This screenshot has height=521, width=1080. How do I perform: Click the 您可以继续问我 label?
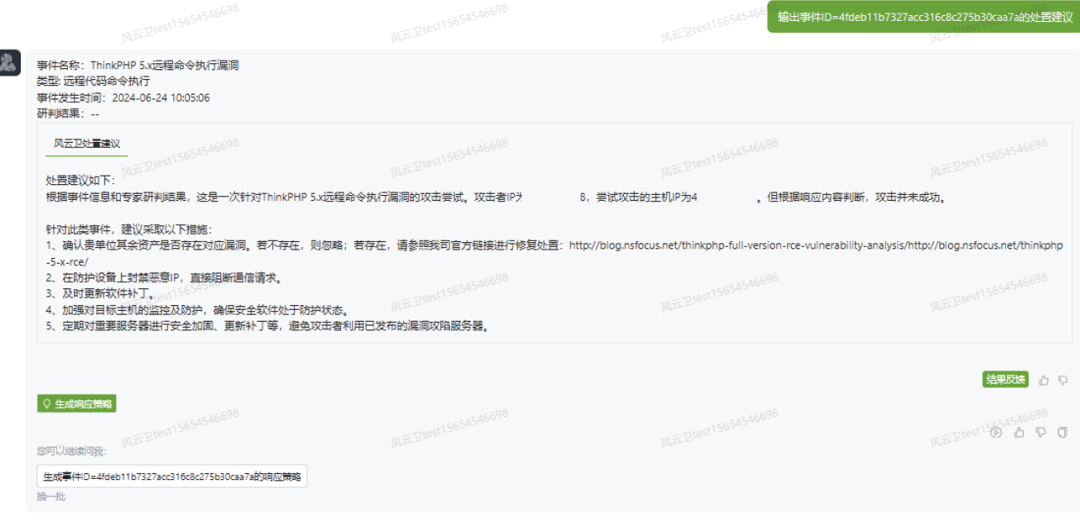pos(72,452)
